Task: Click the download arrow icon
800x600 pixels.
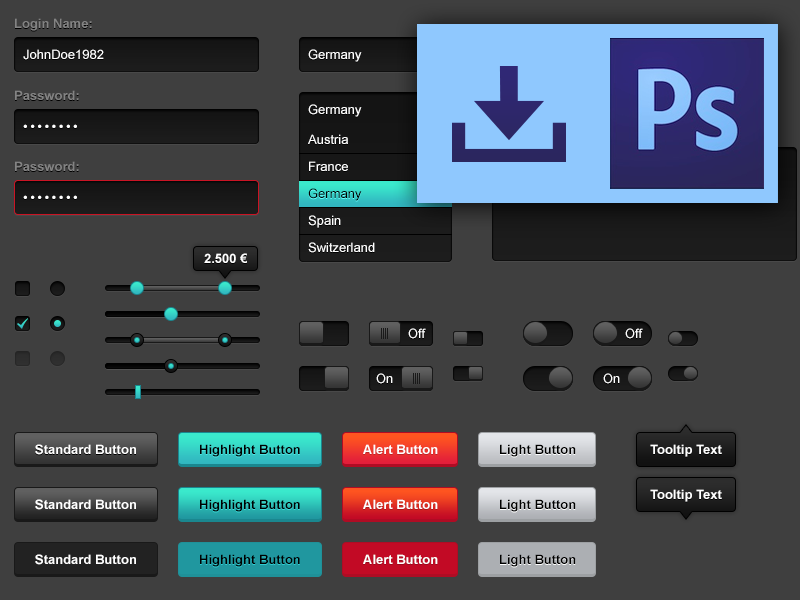Action: pyautogui.click(x=509, y=114)
